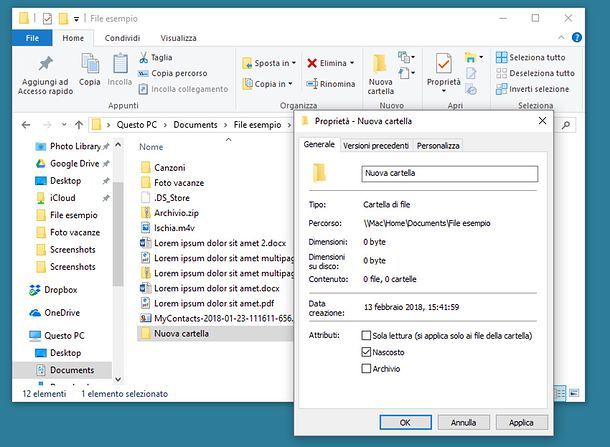Open the blue Help question mark icon
Viewport: 610px width, 447px height.
[577, 37]
